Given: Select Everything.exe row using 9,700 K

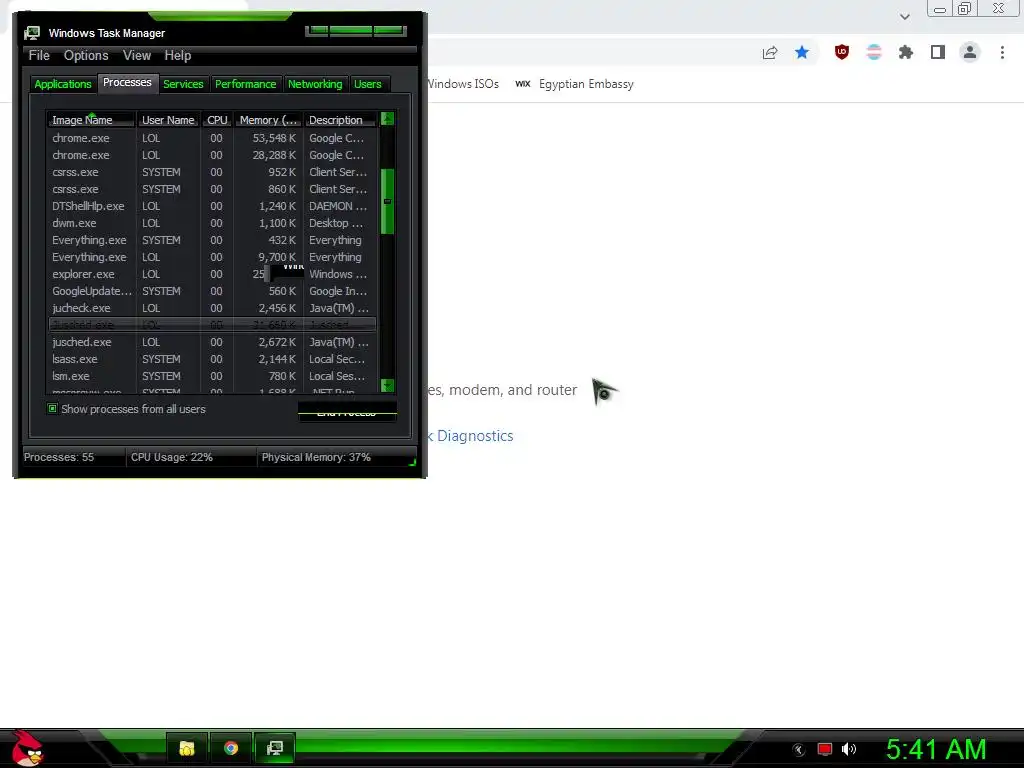Looking at the screenshot, I should point(212,257).
